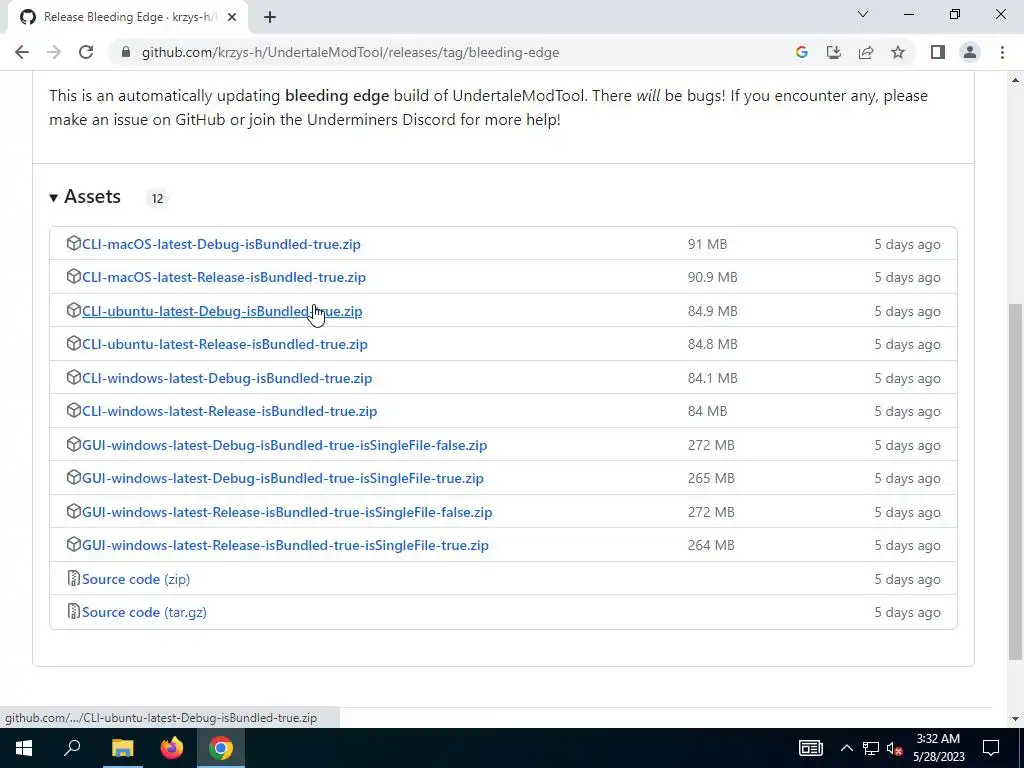Click the 84.9 MB size text
The image size is (1024, 768).
712,312
